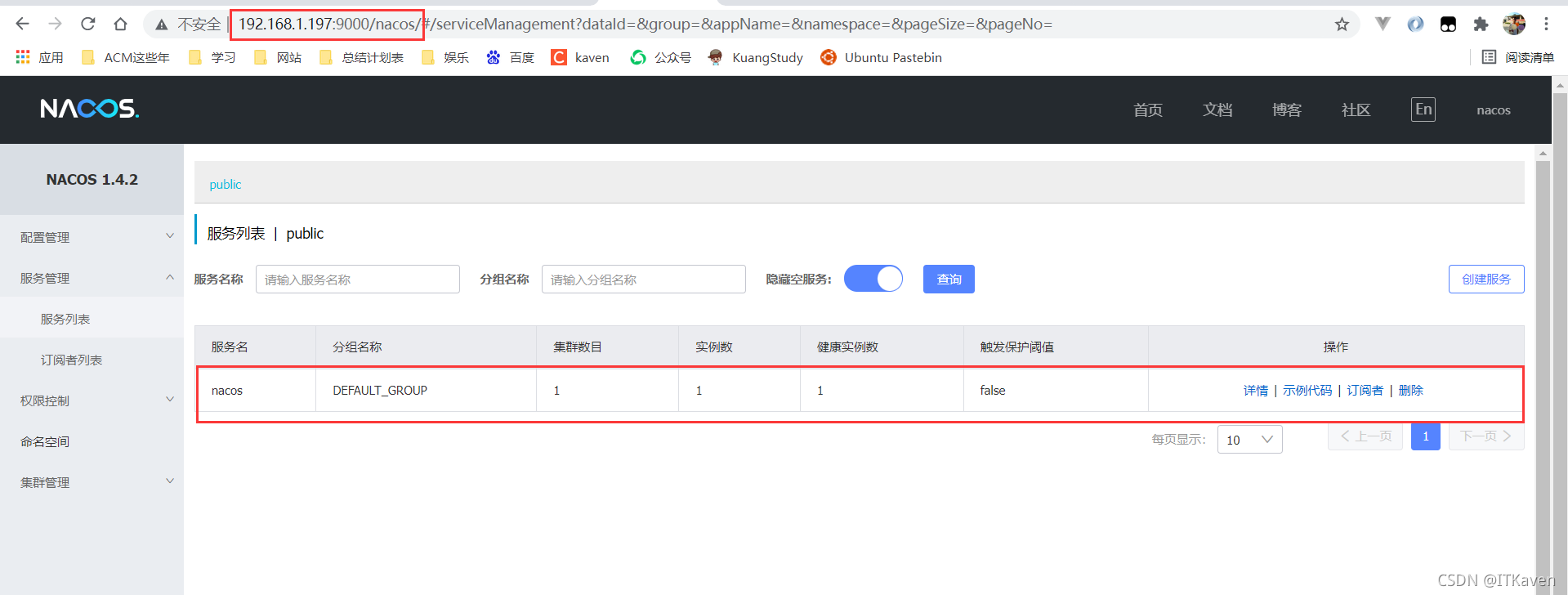1568x595 pixels.
Task: Collapse the 服务管理 sidebar menu
Action: click(x=92, y=278)
